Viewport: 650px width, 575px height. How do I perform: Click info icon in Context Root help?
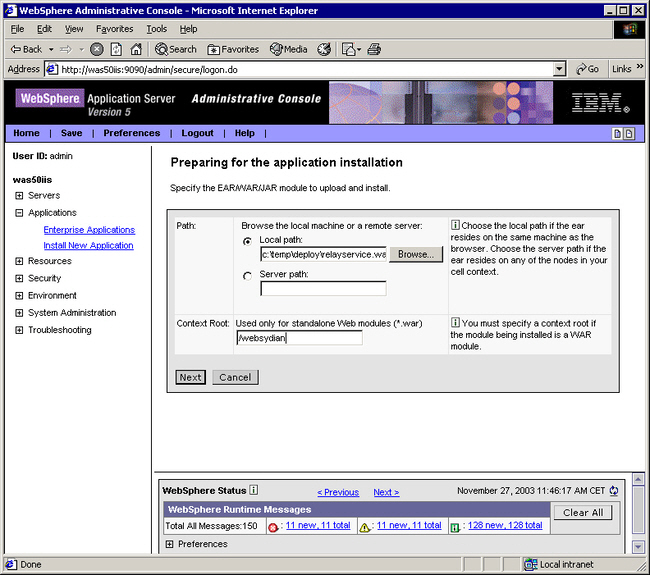coord(455,322)
